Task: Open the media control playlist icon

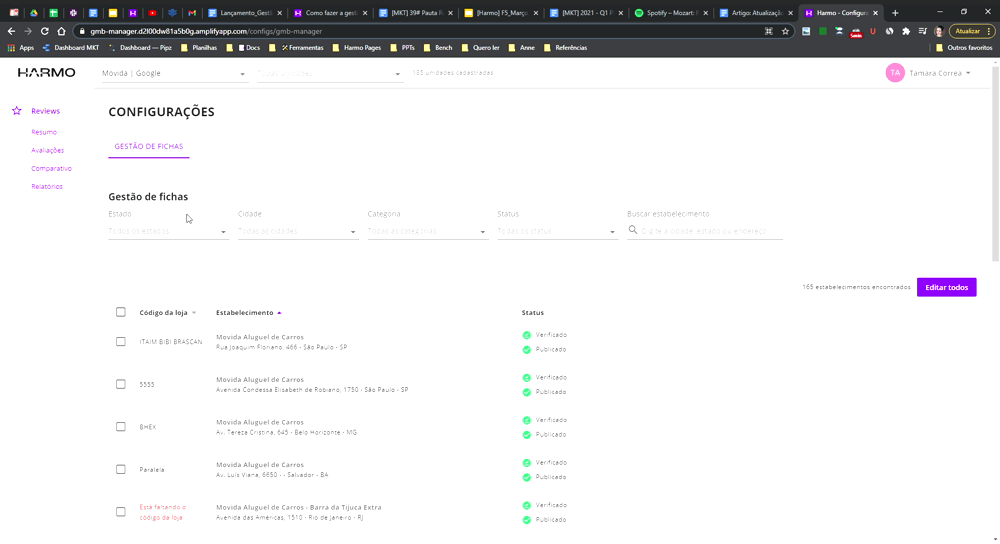Action: [x=922, y=31]
